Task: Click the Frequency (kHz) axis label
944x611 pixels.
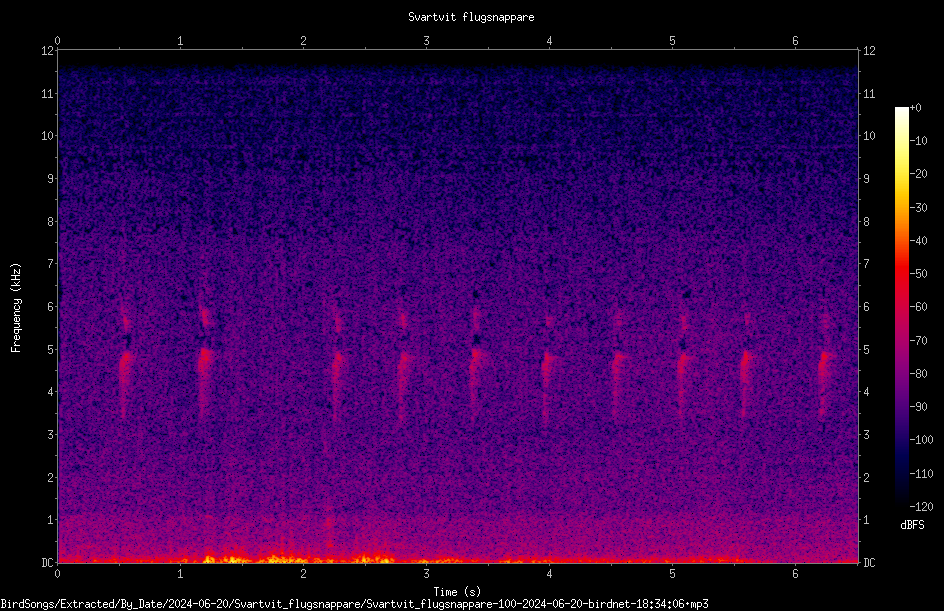Action: pos(16,307)
